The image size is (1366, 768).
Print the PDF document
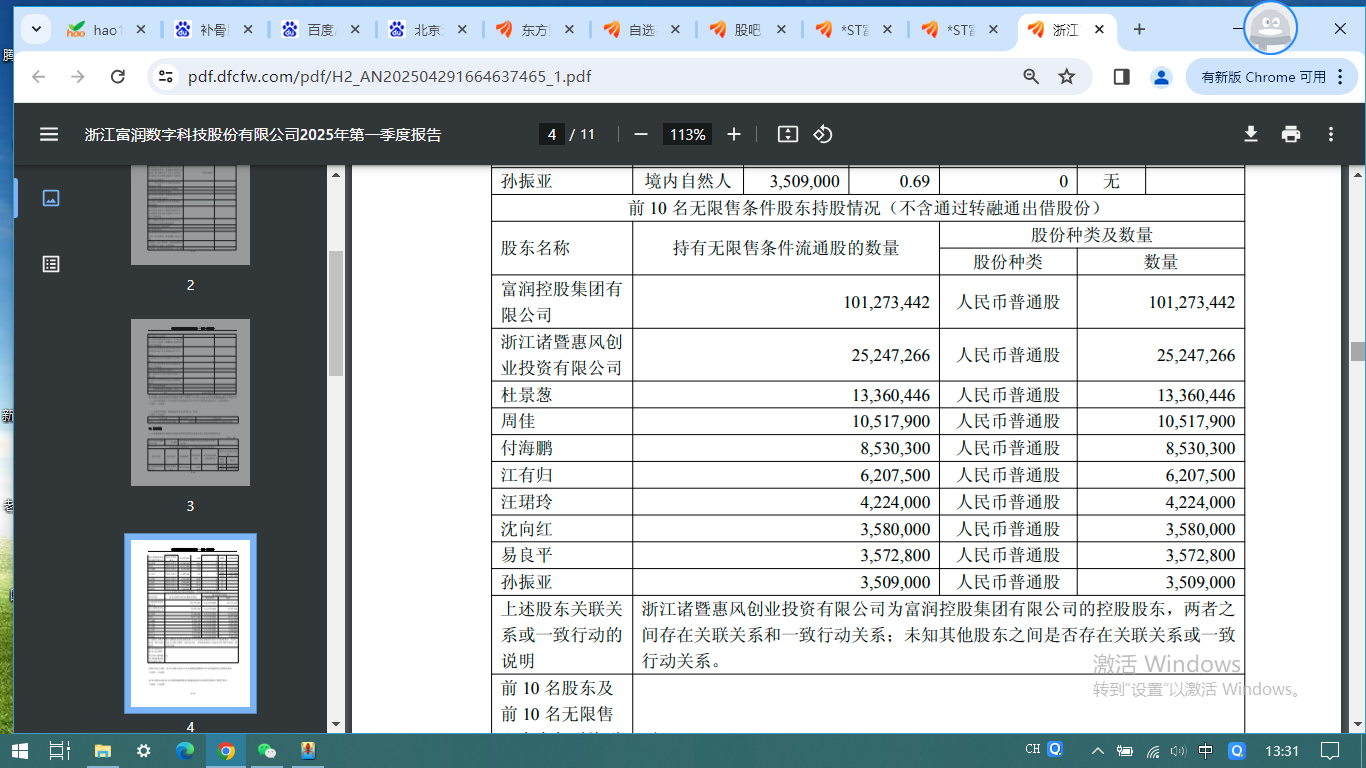click(1291, 134)
